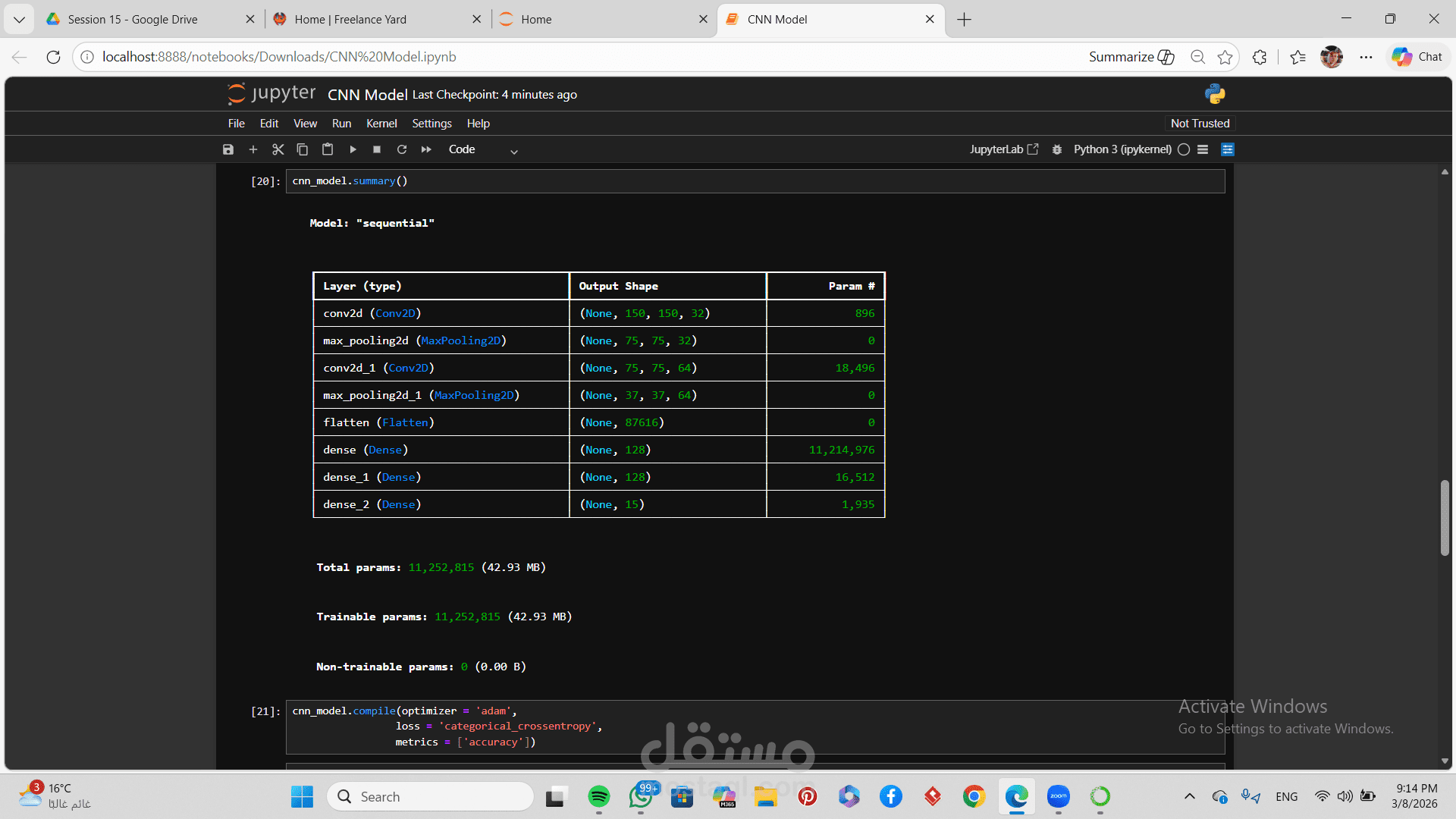The image size is (1456, 819).
Task: Open the Kernel menu
Action: (381, 123)
